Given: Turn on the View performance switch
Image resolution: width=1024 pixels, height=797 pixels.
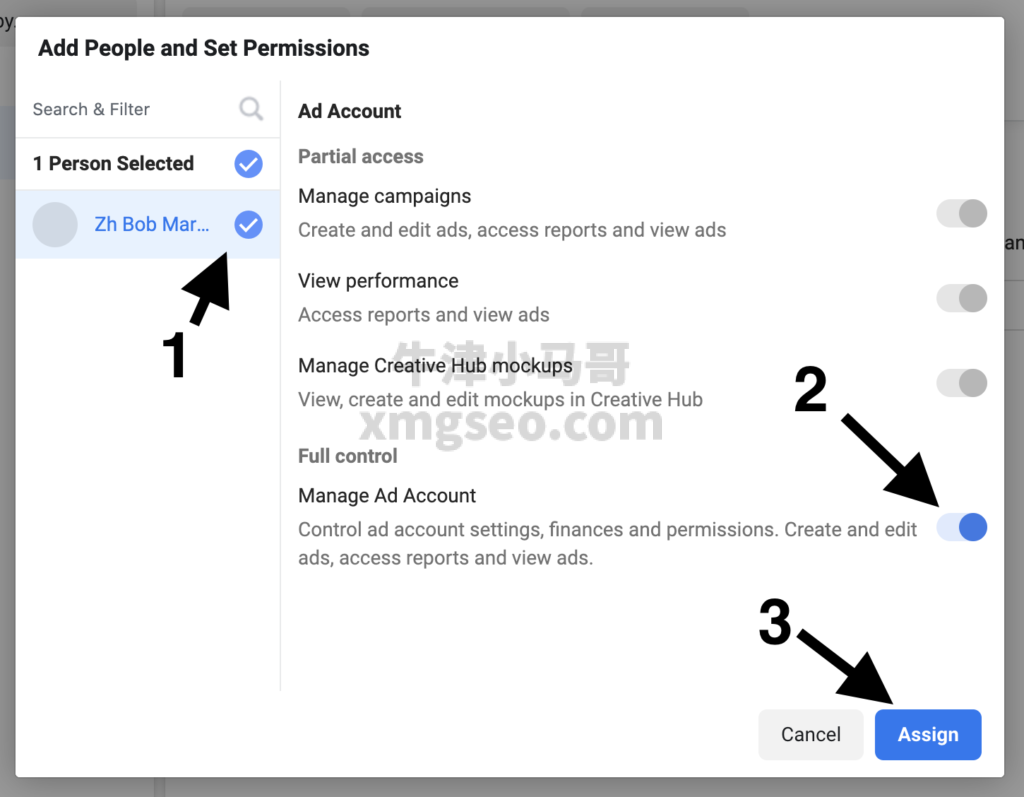Looking at the screenshot, I should (961, 298).
